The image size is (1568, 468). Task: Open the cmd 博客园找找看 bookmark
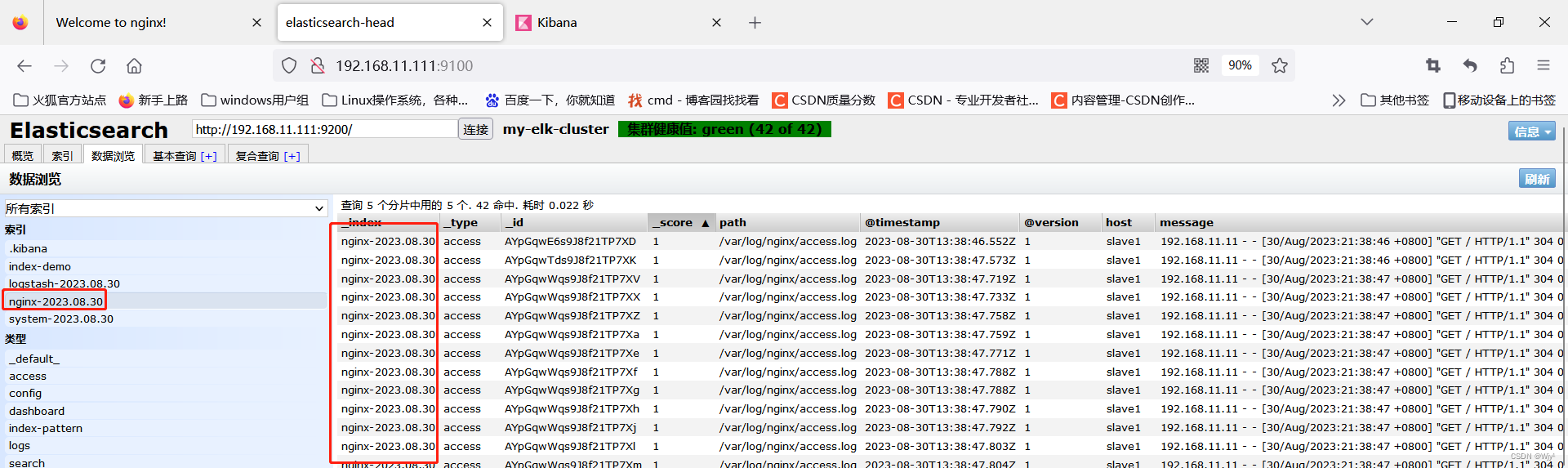pos(693,100)
